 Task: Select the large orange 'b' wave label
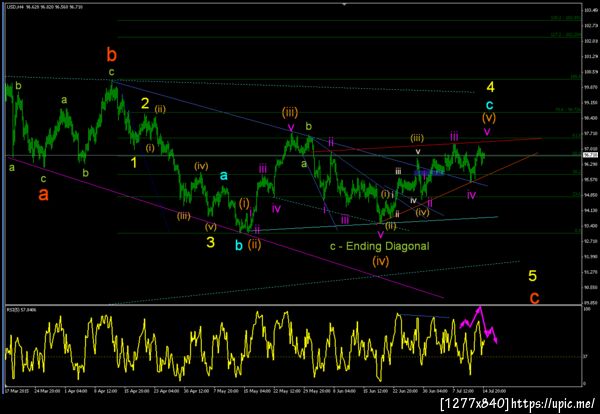(111, 55)
